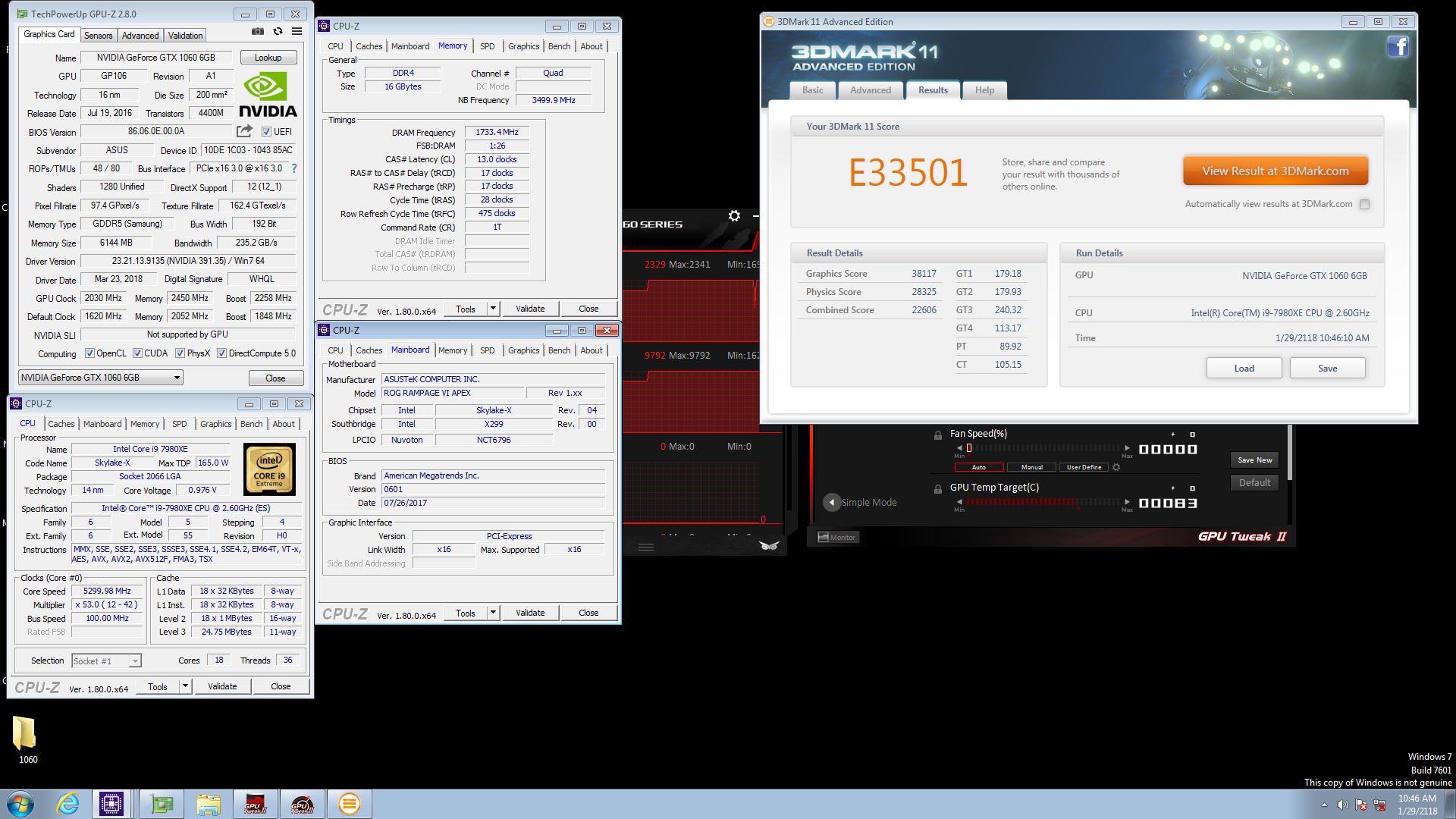Launch Internet Explorer from taskbar

[x=68, y=804]
